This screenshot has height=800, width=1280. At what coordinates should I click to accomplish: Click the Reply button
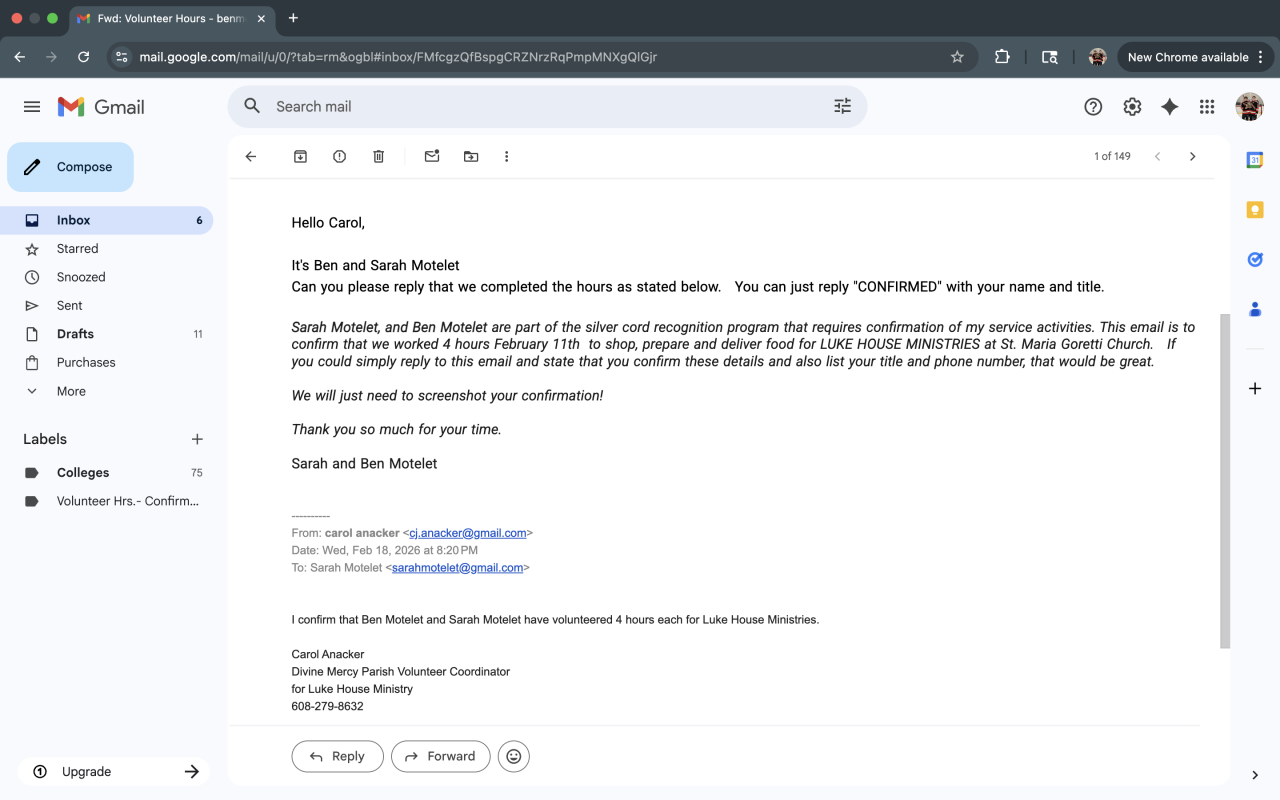[337, 757]
